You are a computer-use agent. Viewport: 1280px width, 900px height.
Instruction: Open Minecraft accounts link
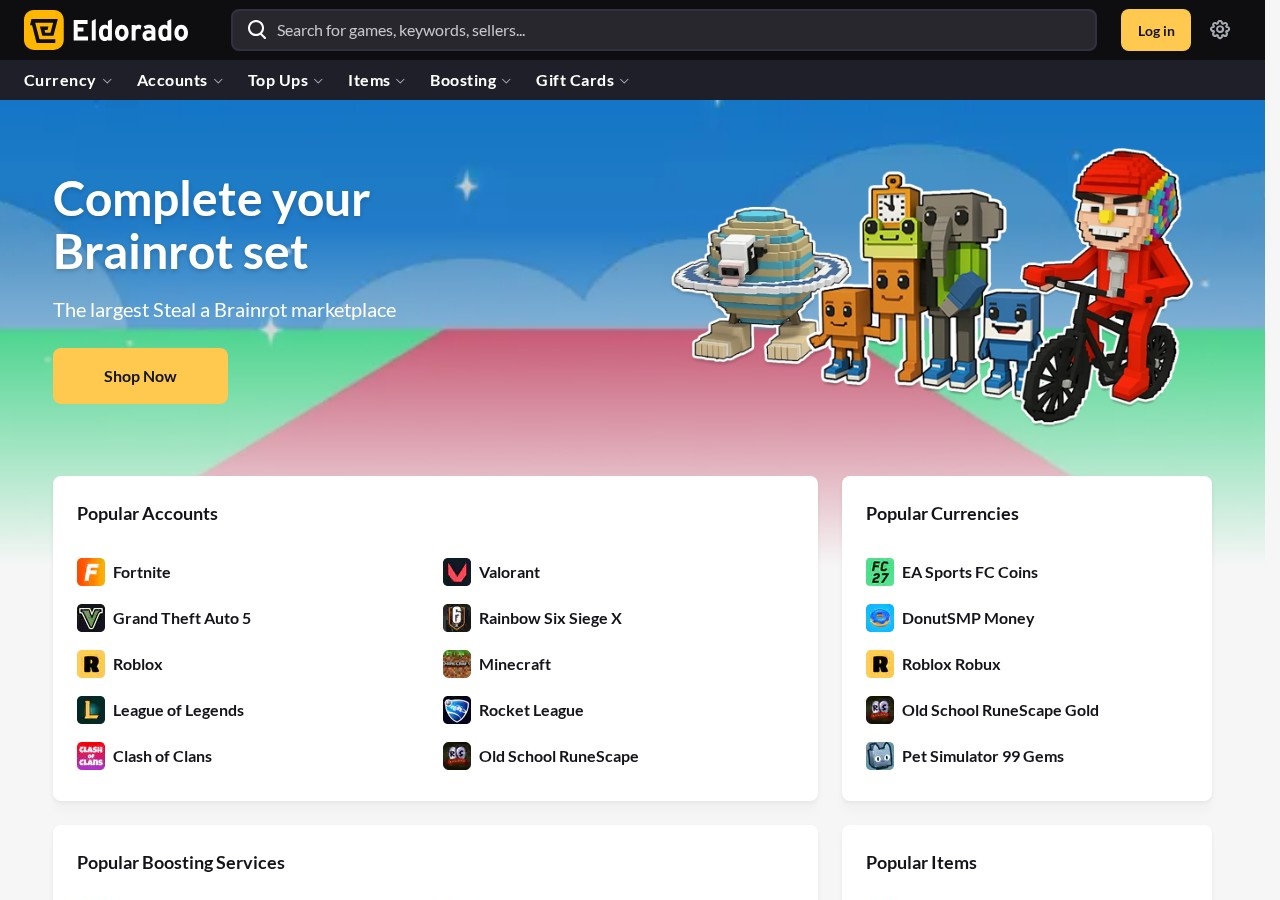(515, 664)
